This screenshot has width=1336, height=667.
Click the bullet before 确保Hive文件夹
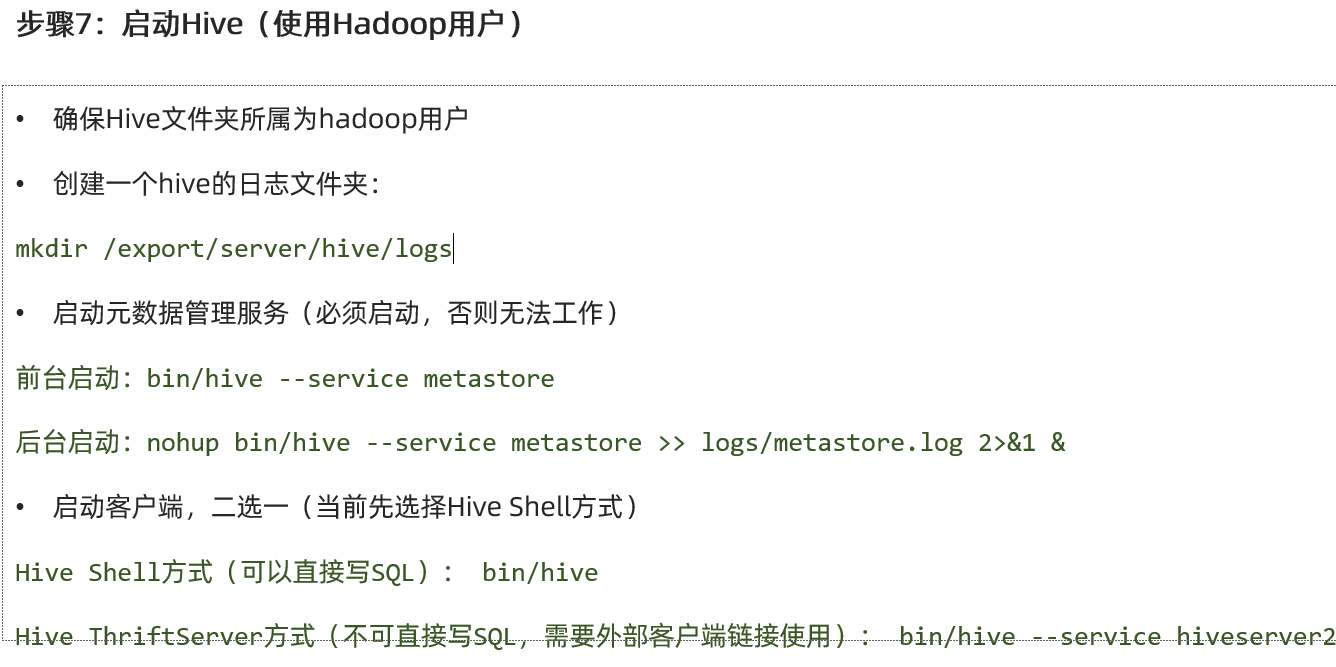[x=21, y=119]
